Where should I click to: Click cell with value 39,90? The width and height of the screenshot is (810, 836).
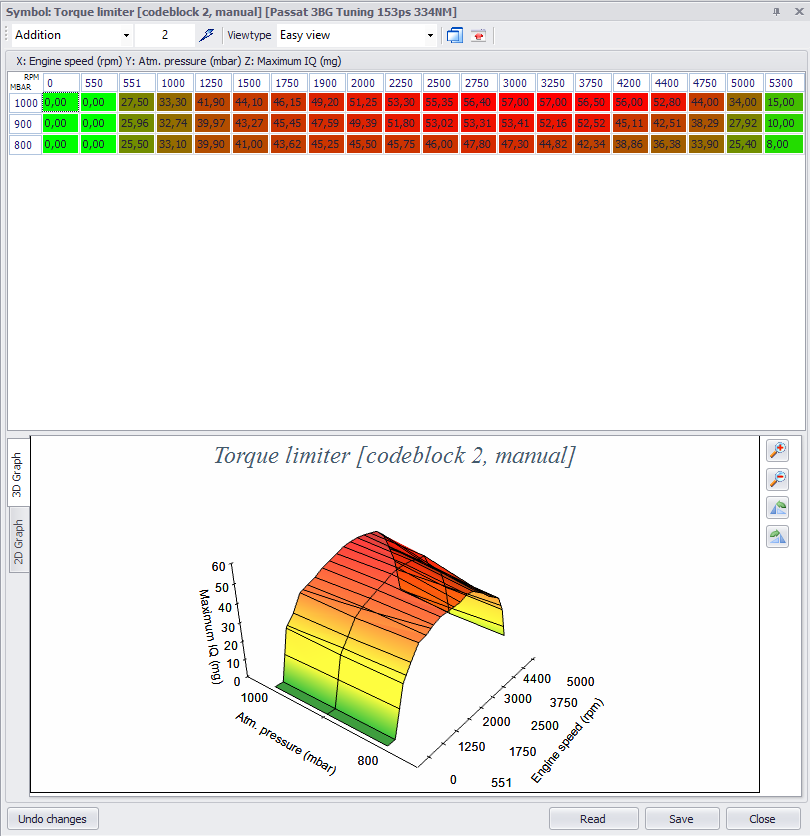pos(213,144)
